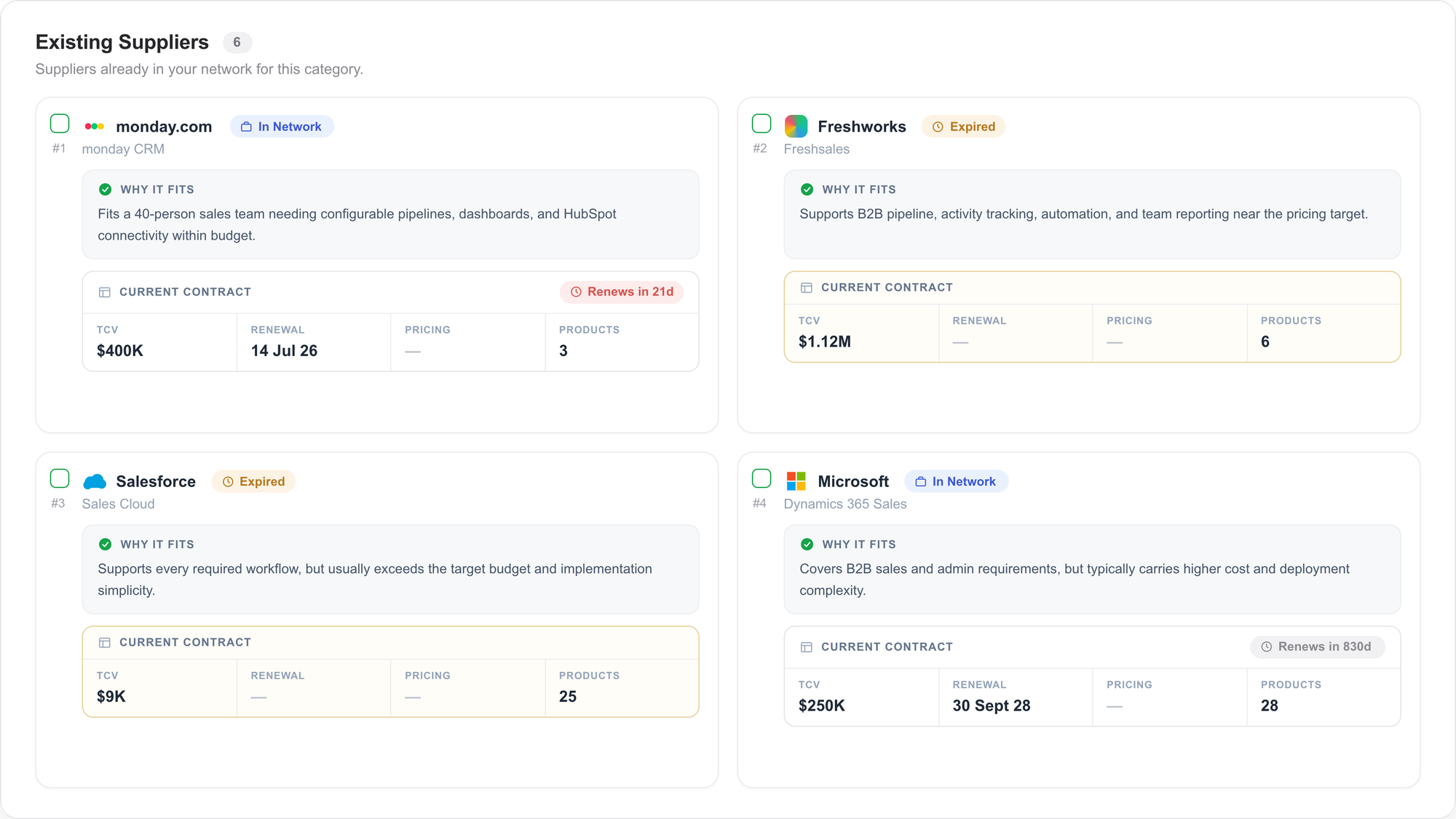Image resolution: width=1456 pixels, height=819 pixels.
Task: Click the briefcase icon in Microsoft In Network badge
Action: (921, 481)
